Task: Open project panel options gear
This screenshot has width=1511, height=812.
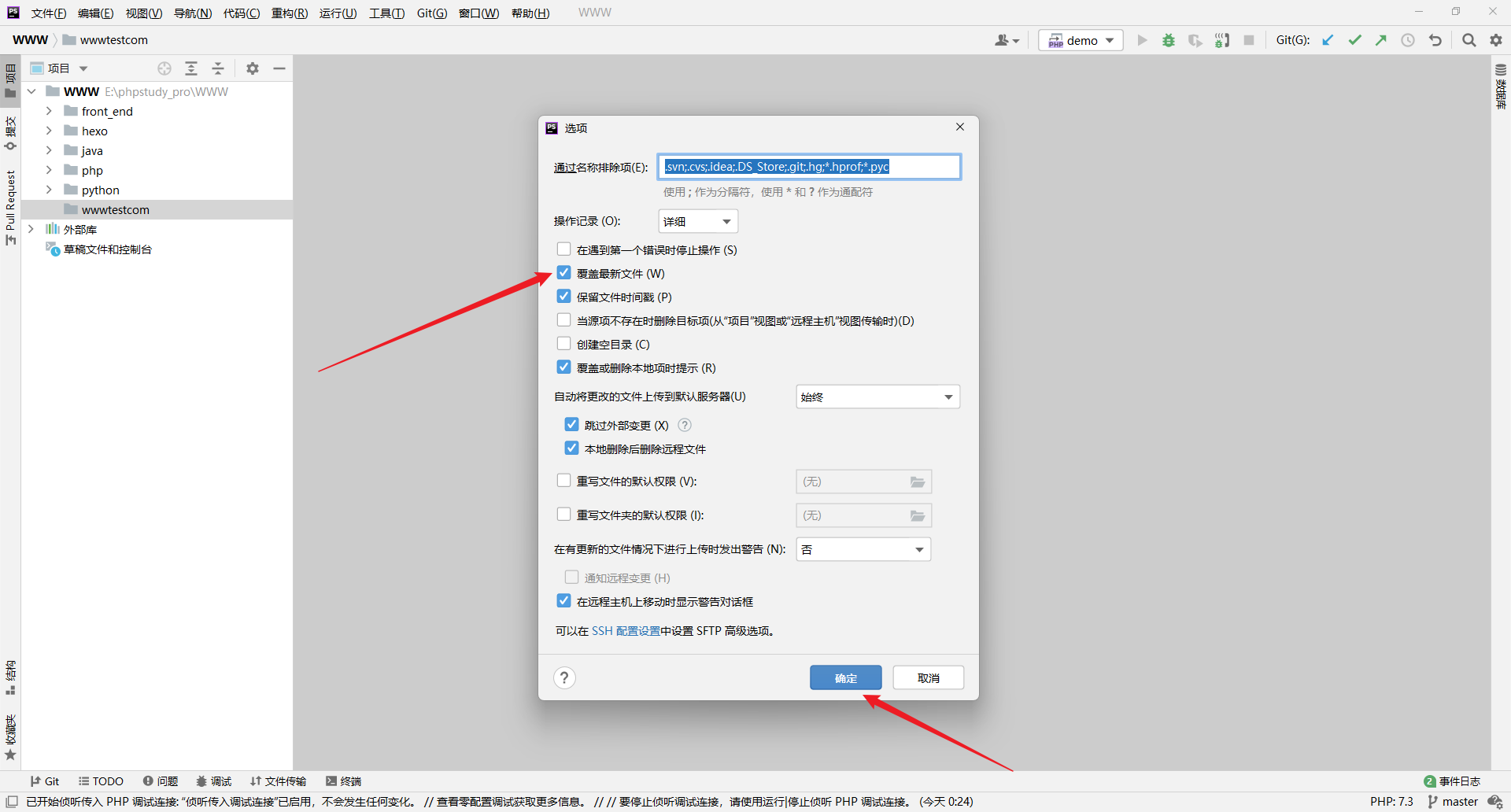Action: [253, 68]
